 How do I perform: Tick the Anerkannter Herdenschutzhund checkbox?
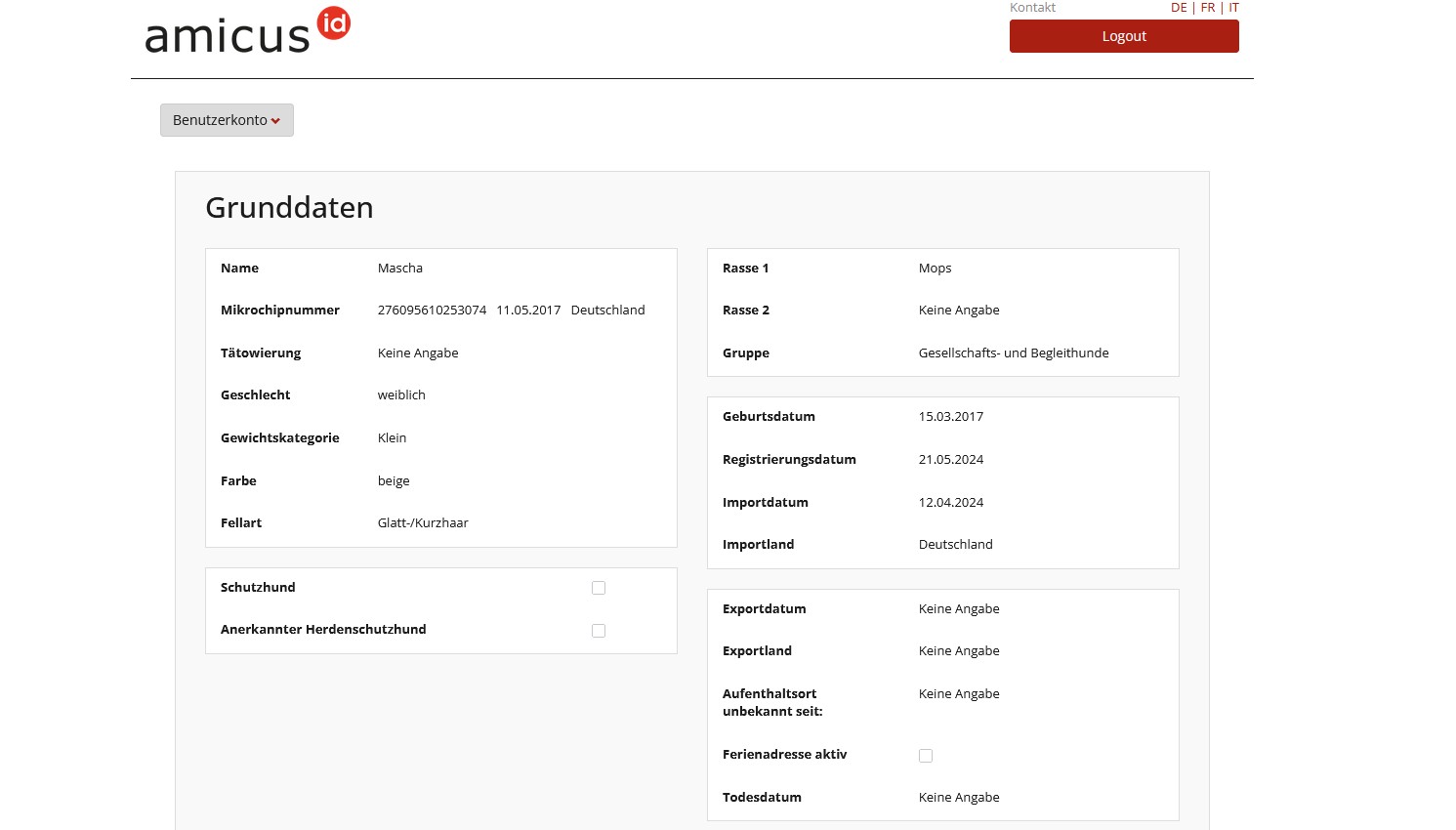[599, 631]
